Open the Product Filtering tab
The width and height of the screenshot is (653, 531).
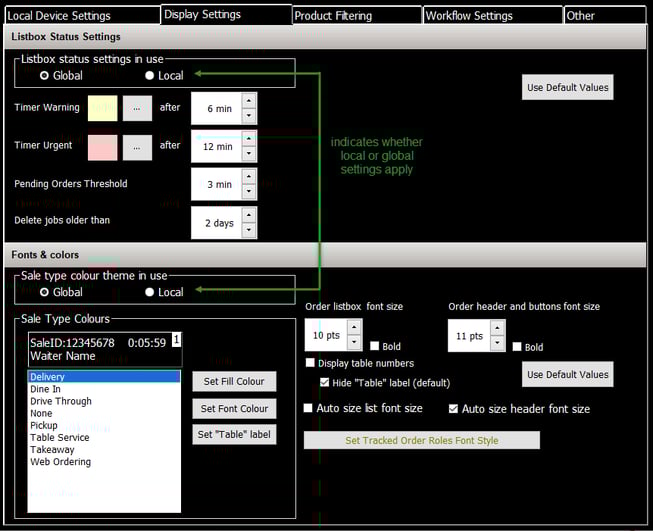click(357, 16)
